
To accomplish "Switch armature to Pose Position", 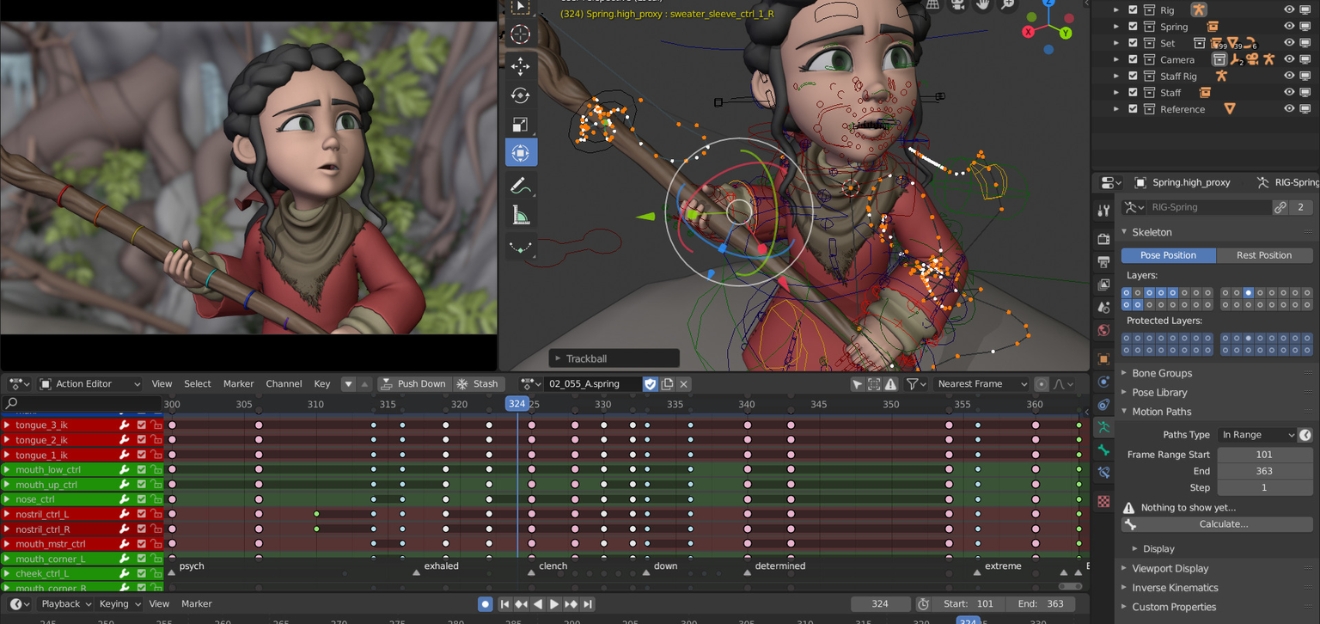I will 1168,255.
